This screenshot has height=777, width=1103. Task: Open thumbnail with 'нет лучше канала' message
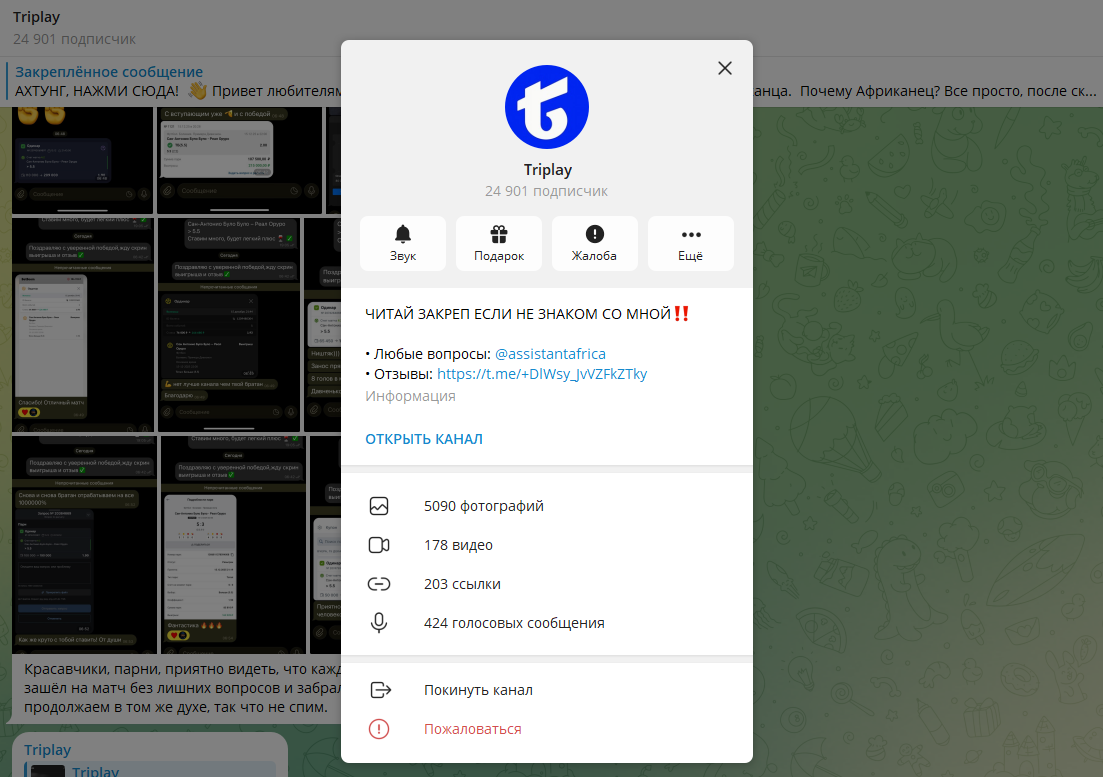[x=229, y=325]
